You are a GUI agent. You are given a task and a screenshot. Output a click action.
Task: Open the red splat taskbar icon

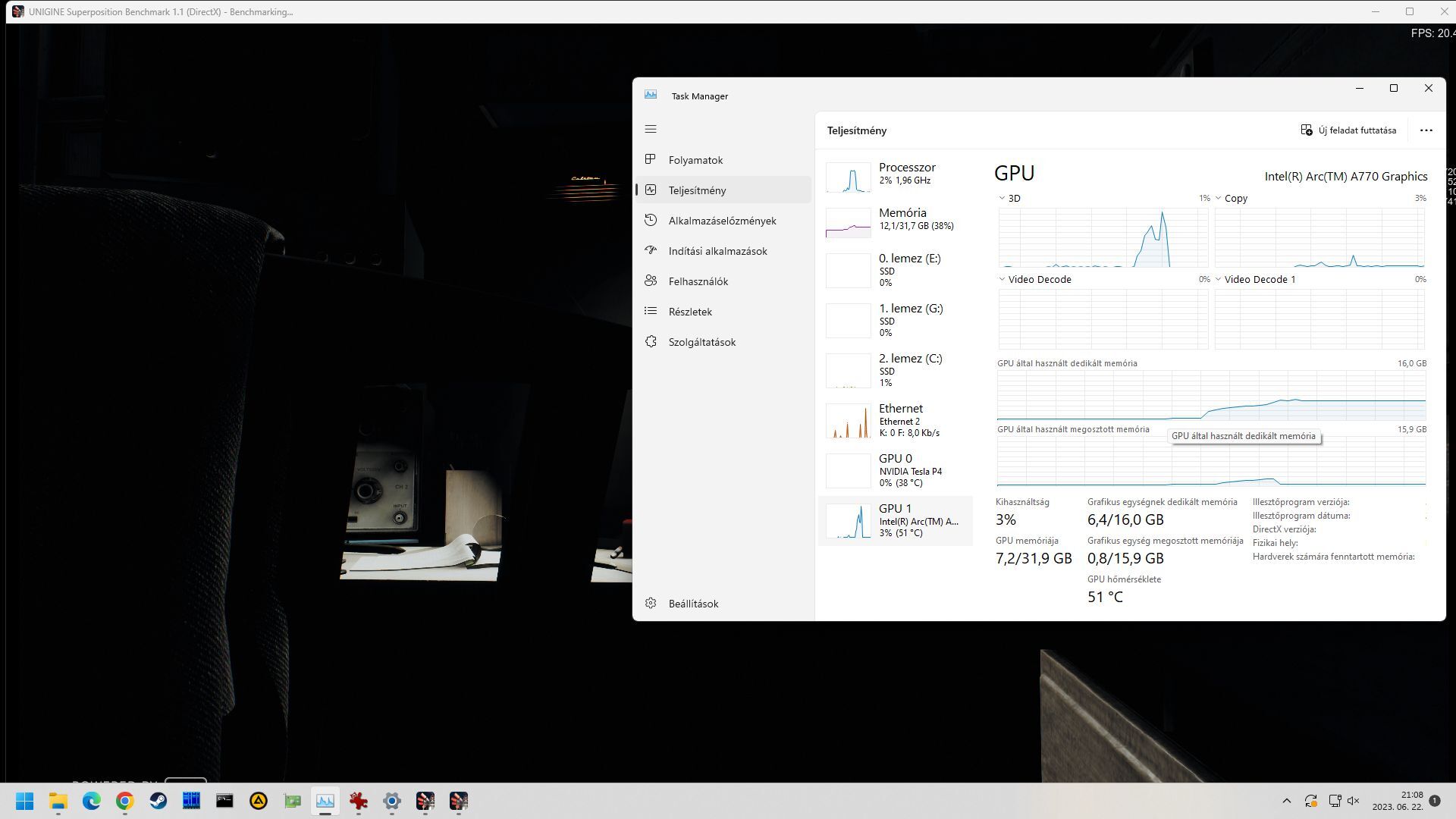(x=359, y=801)
